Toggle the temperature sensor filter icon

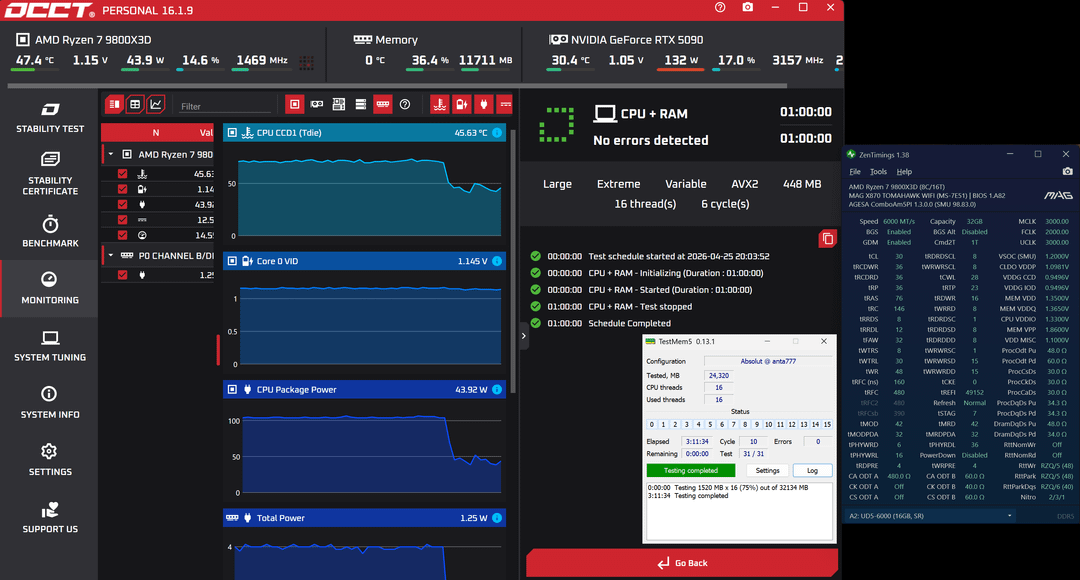coord(439,104)
